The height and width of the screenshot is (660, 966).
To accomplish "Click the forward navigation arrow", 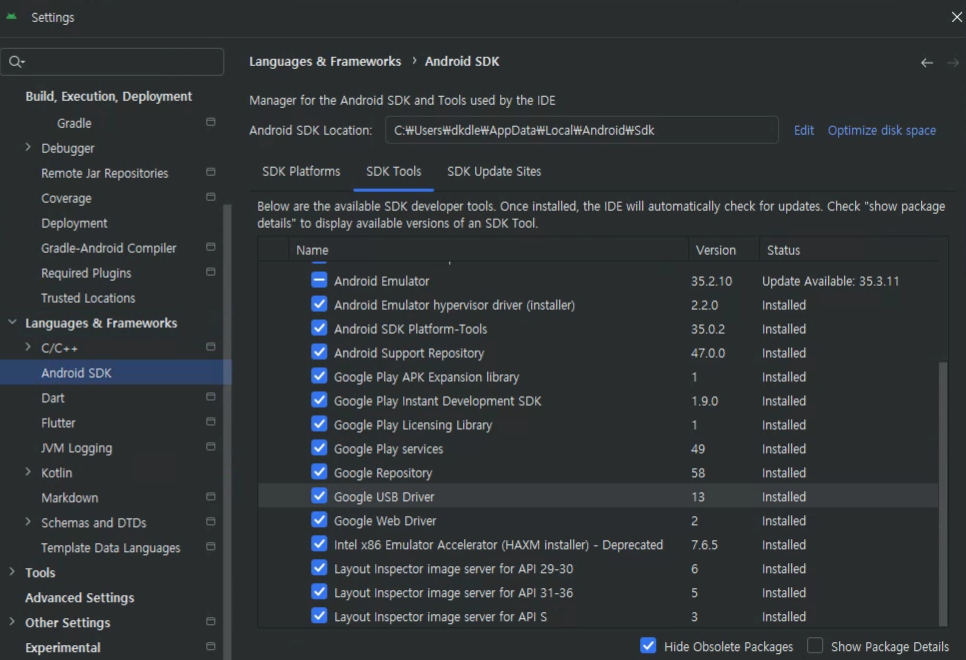I will click(952, 63).
